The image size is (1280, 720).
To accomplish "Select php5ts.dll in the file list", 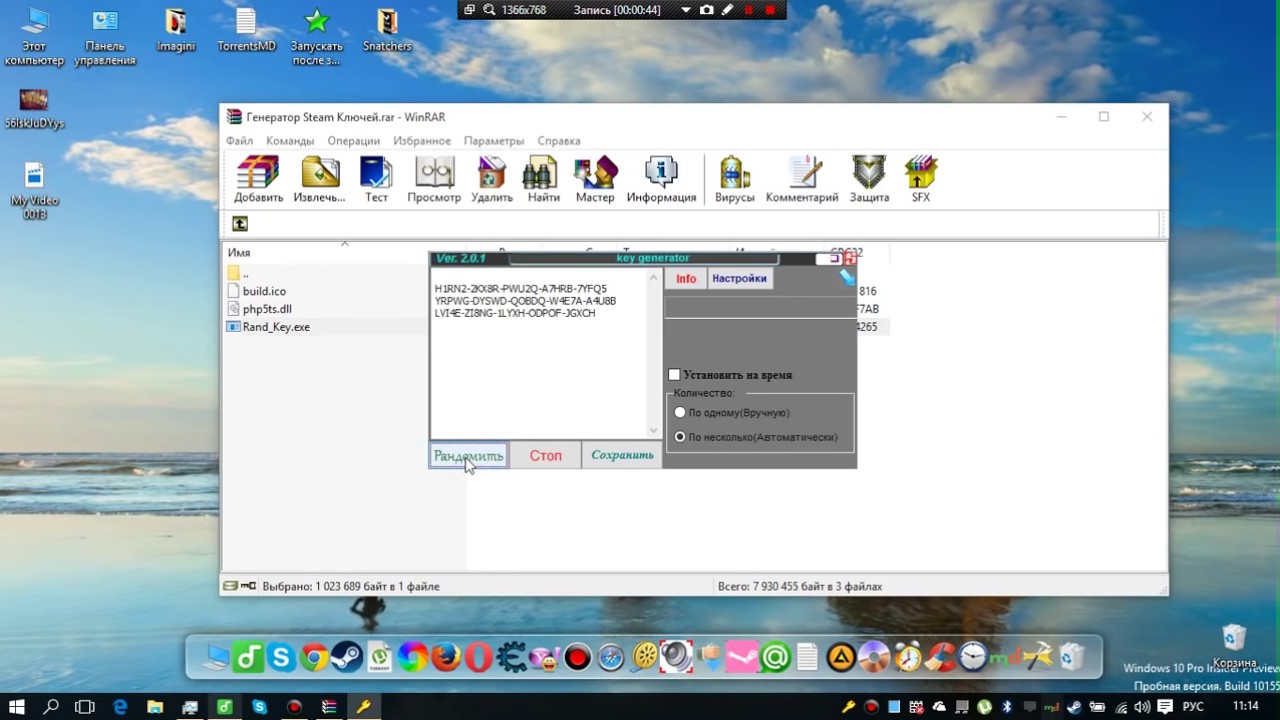I will click(267, 309).
